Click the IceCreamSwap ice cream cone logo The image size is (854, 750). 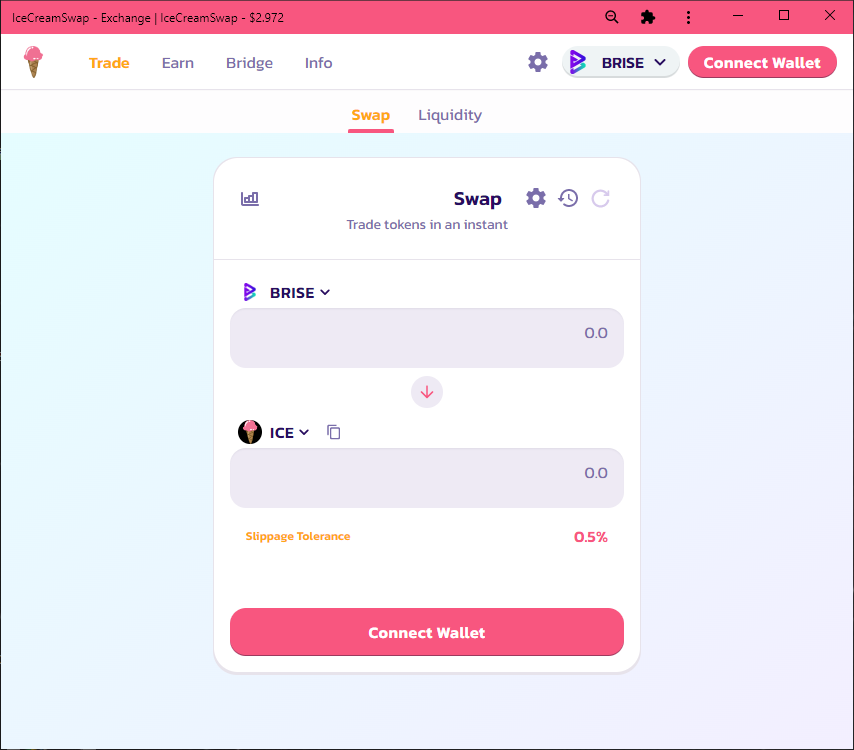pyautogui.click(x=33, y=62)
